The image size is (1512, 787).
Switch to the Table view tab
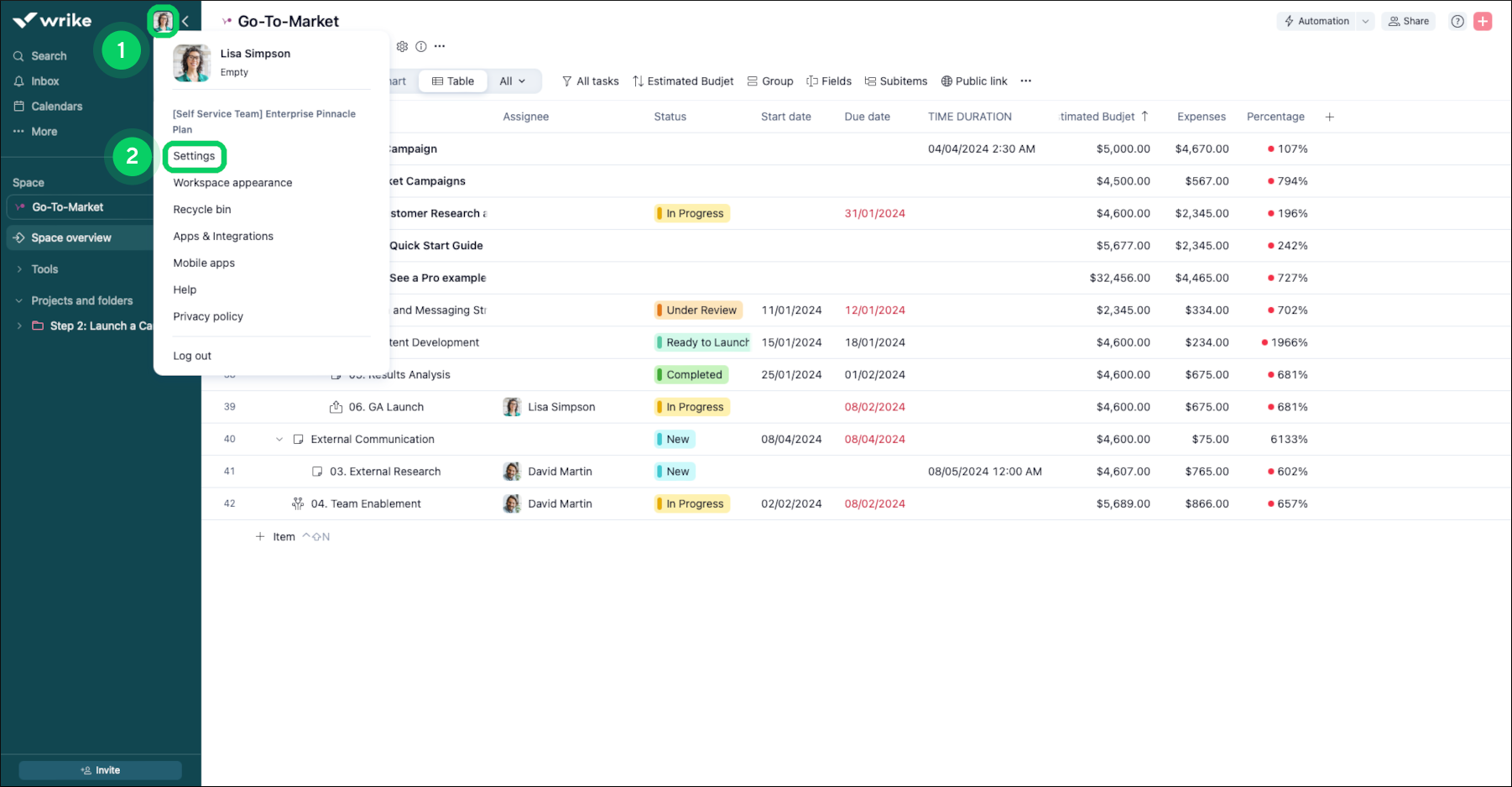[x=453, y=81]
